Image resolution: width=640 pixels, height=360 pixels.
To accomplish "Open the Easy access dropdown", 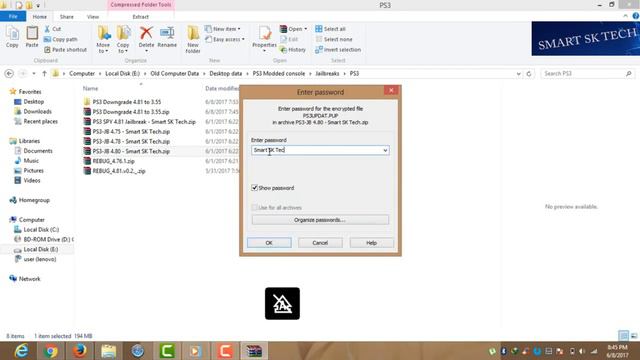I will (225, 39).
